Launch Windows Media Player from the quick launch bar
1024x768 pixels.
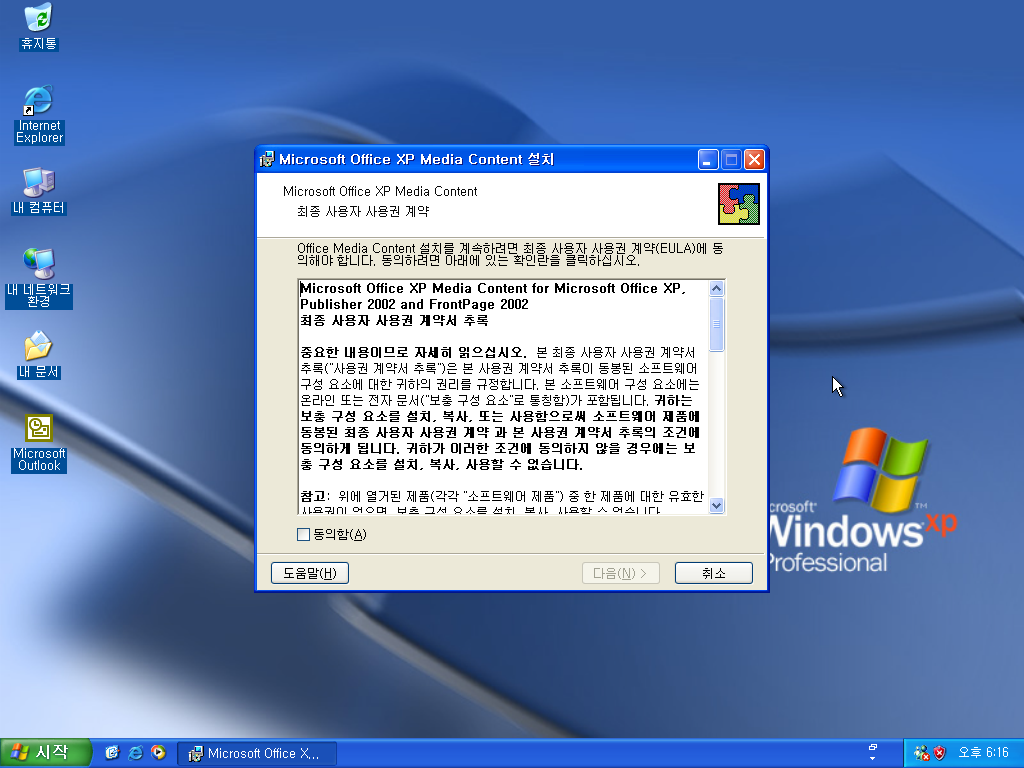tap(158, 752)
